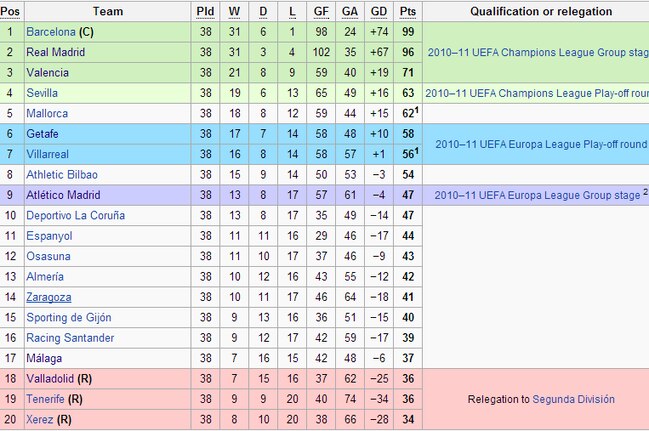Screen dimensions: 649x431
Task: Open the Almería team page
Action: tap(45, 277)
